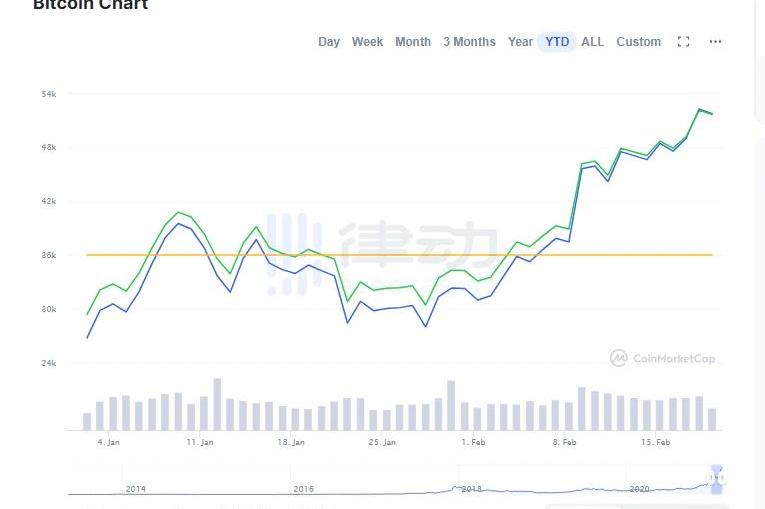Open the three-dots more options menu

(x=715, y=42)
